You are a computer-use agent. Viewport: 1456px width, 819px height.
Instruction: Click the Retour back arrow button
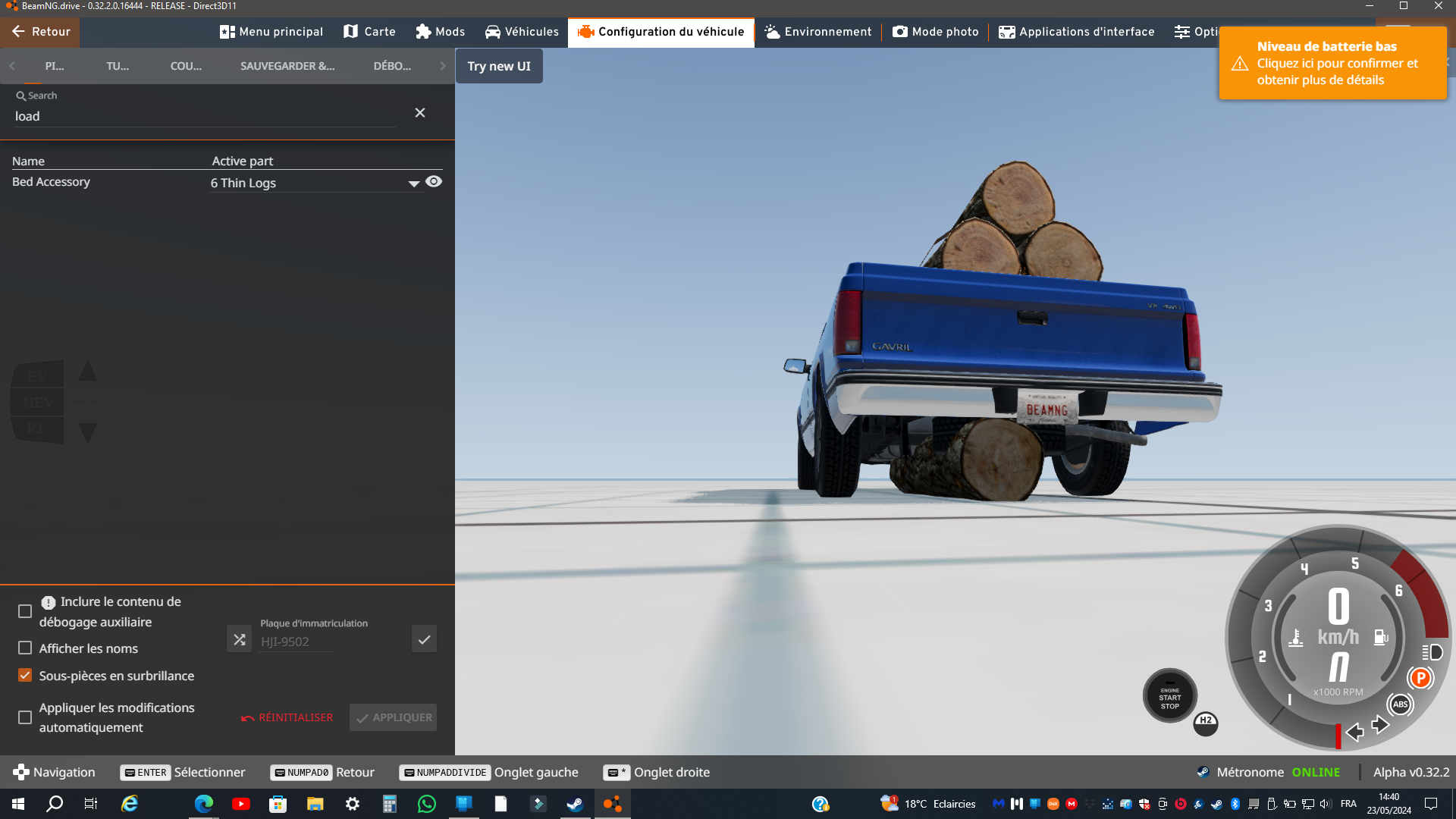(x=41, y=32)
